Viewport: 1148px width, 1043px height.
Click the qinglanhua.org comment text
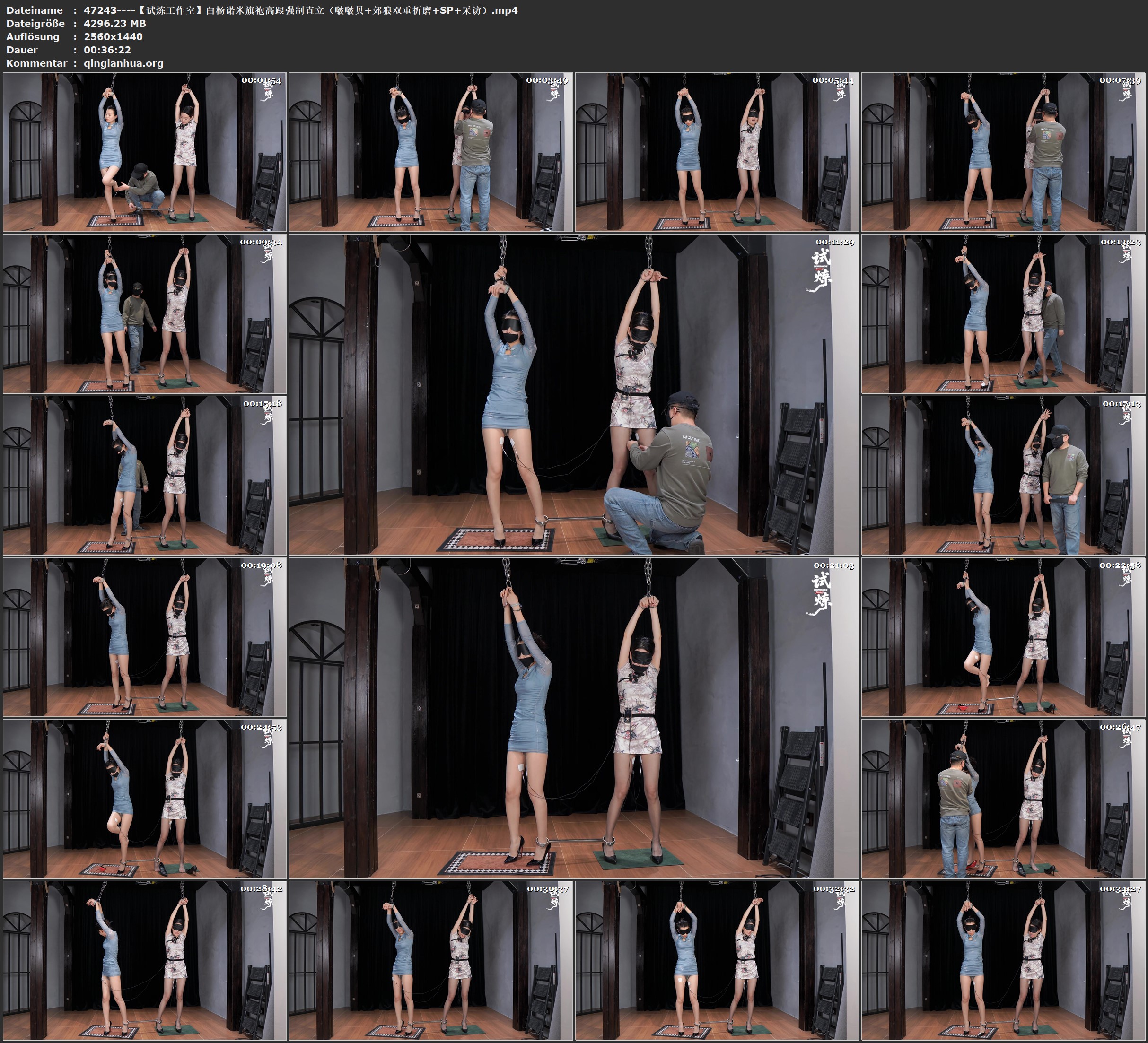click(123, 63)
